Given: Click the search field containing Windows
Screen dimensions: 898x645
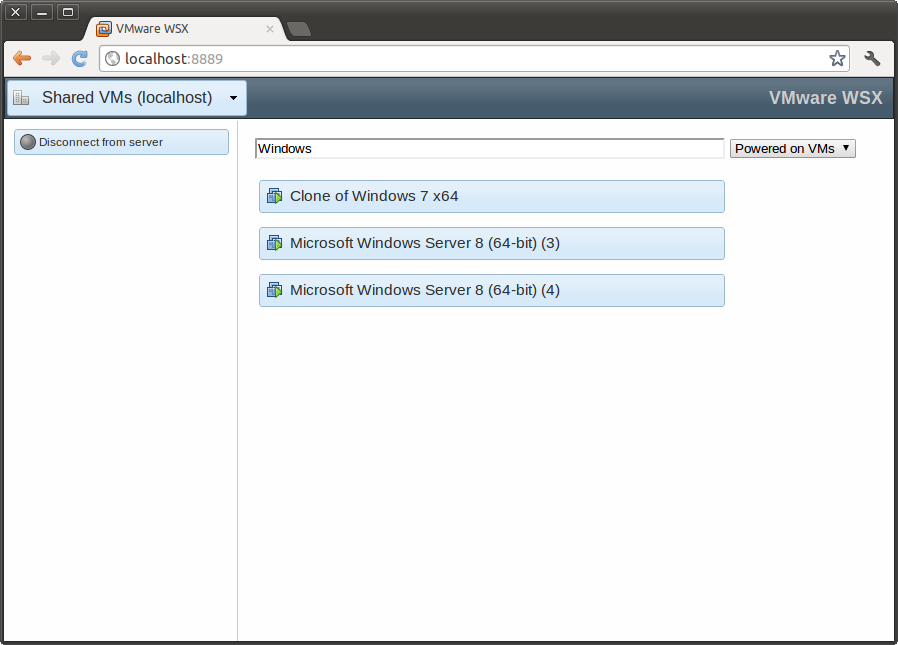Looking at the screenshot, I should click(490, 148).
